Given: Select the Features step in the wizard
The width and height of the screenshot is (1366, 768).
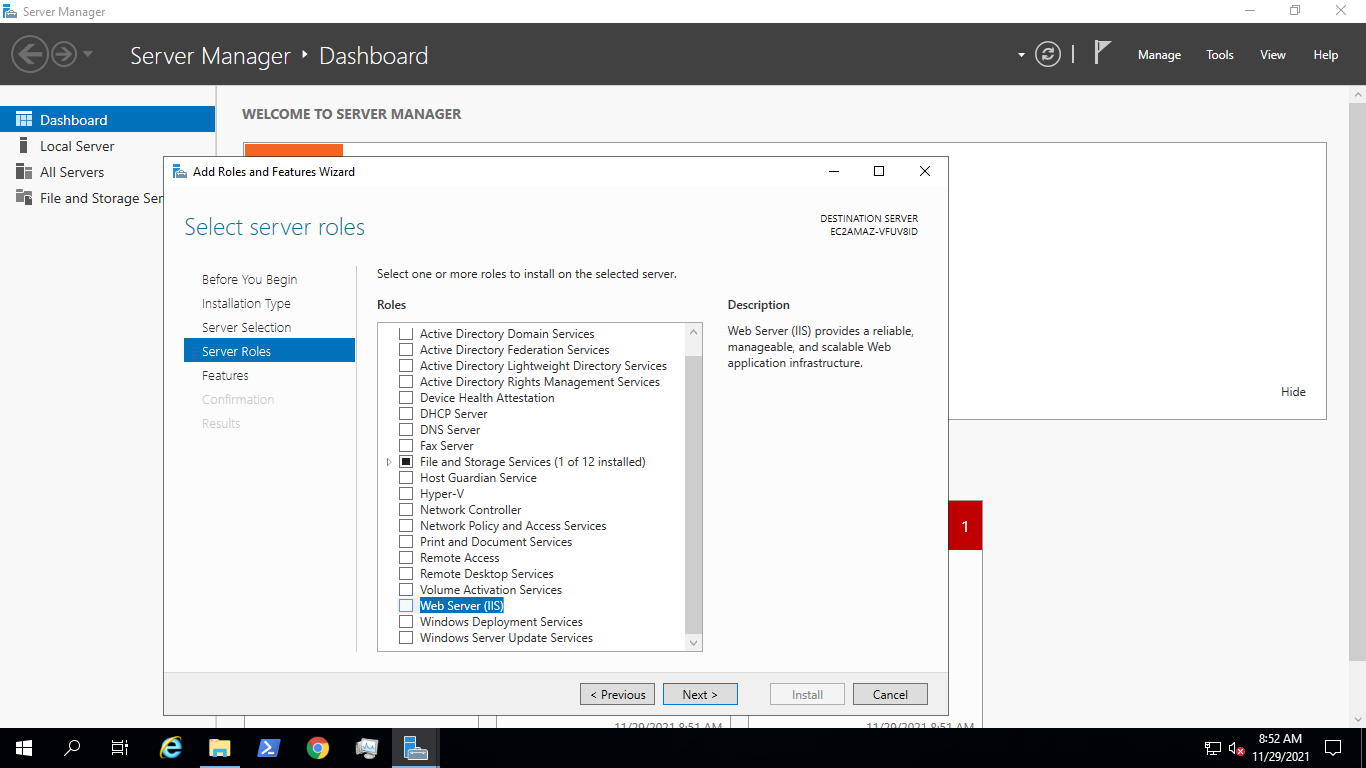Looking at the screenshot, I should [x=225, y=375].
